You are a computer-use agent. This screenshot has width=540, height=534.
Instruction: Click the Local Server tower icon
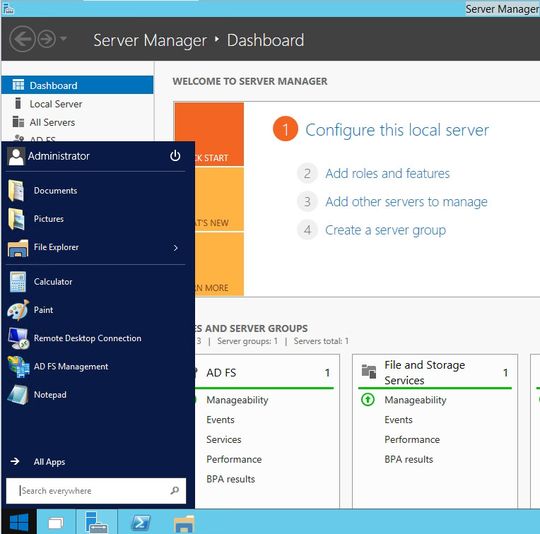(18, 103)
